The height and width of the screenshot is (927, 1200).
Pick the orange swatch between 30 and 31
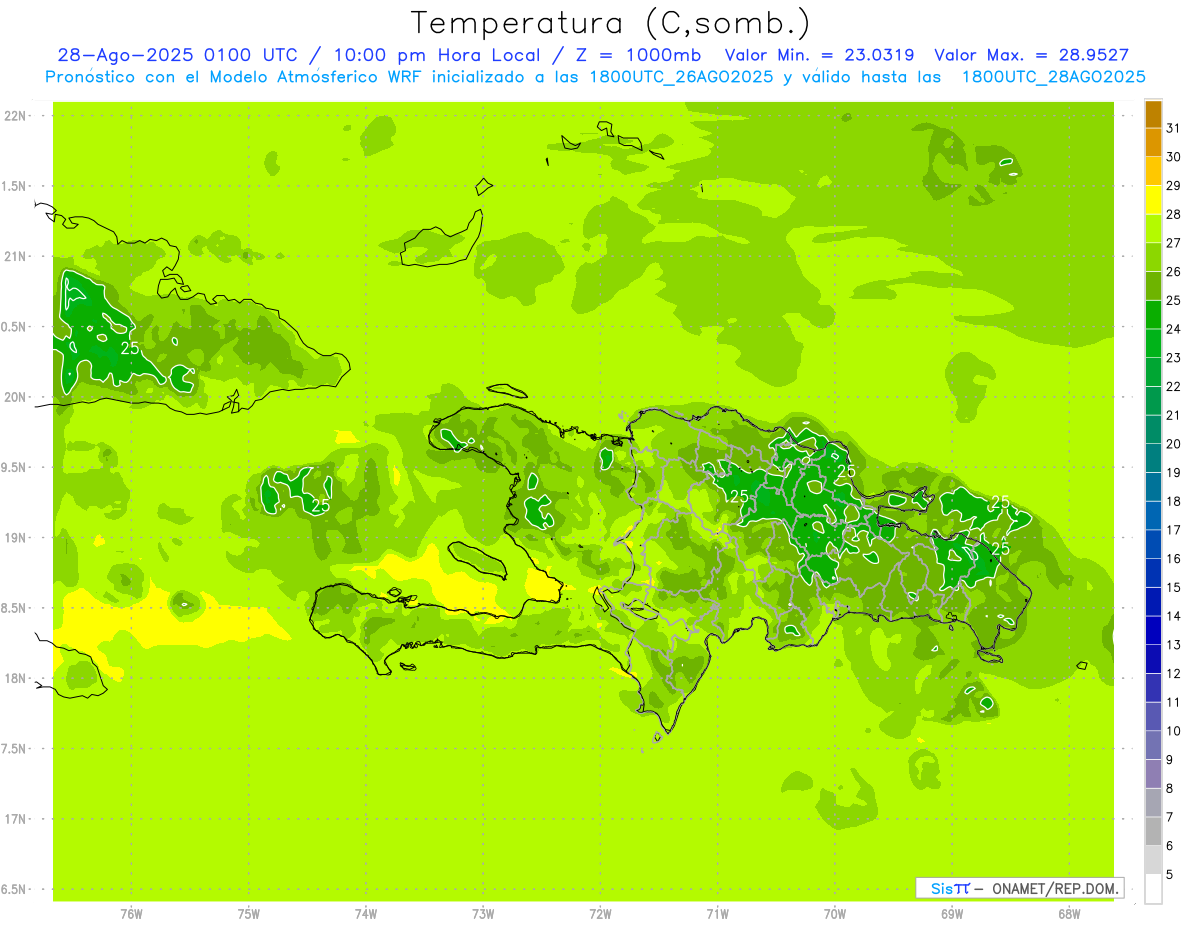tap(1153, 143)
